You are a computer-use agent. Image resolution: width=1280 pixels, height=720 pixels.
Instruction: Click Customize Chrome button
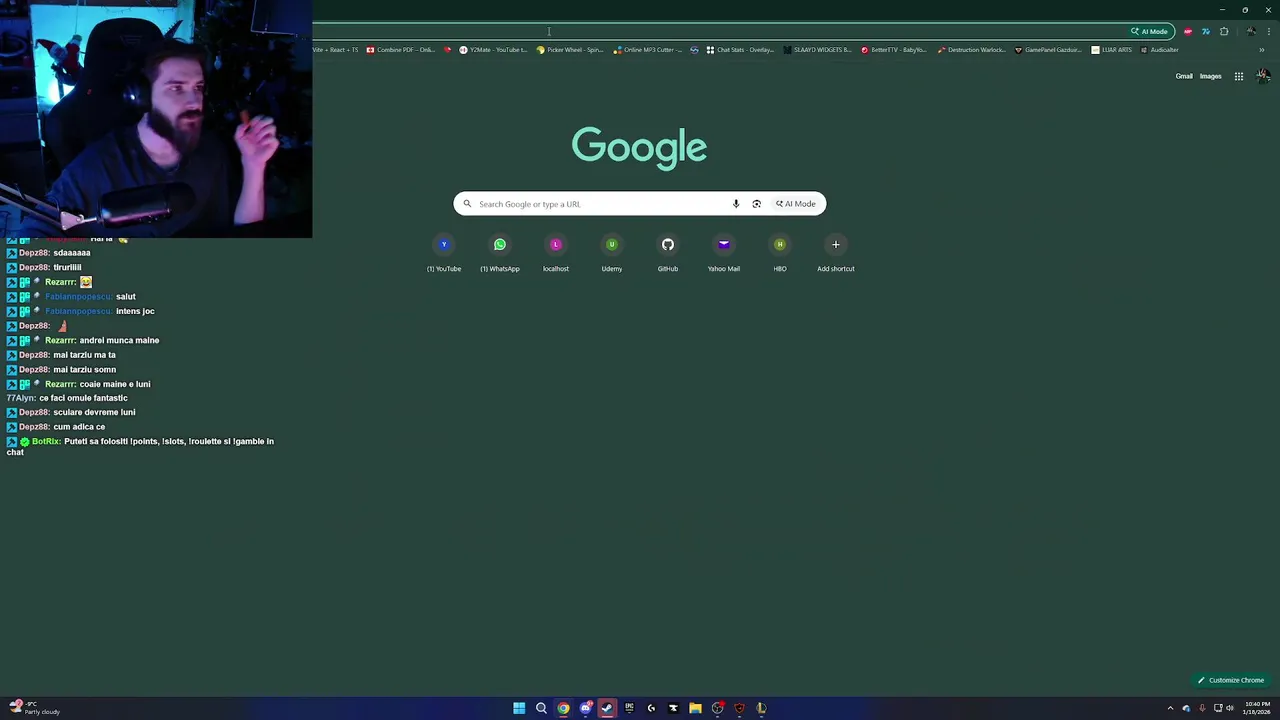[1231, 680]
